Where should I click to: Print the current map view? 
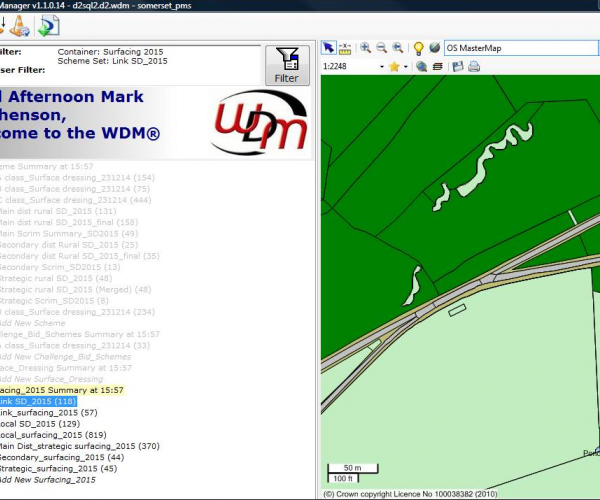[473, 67]
